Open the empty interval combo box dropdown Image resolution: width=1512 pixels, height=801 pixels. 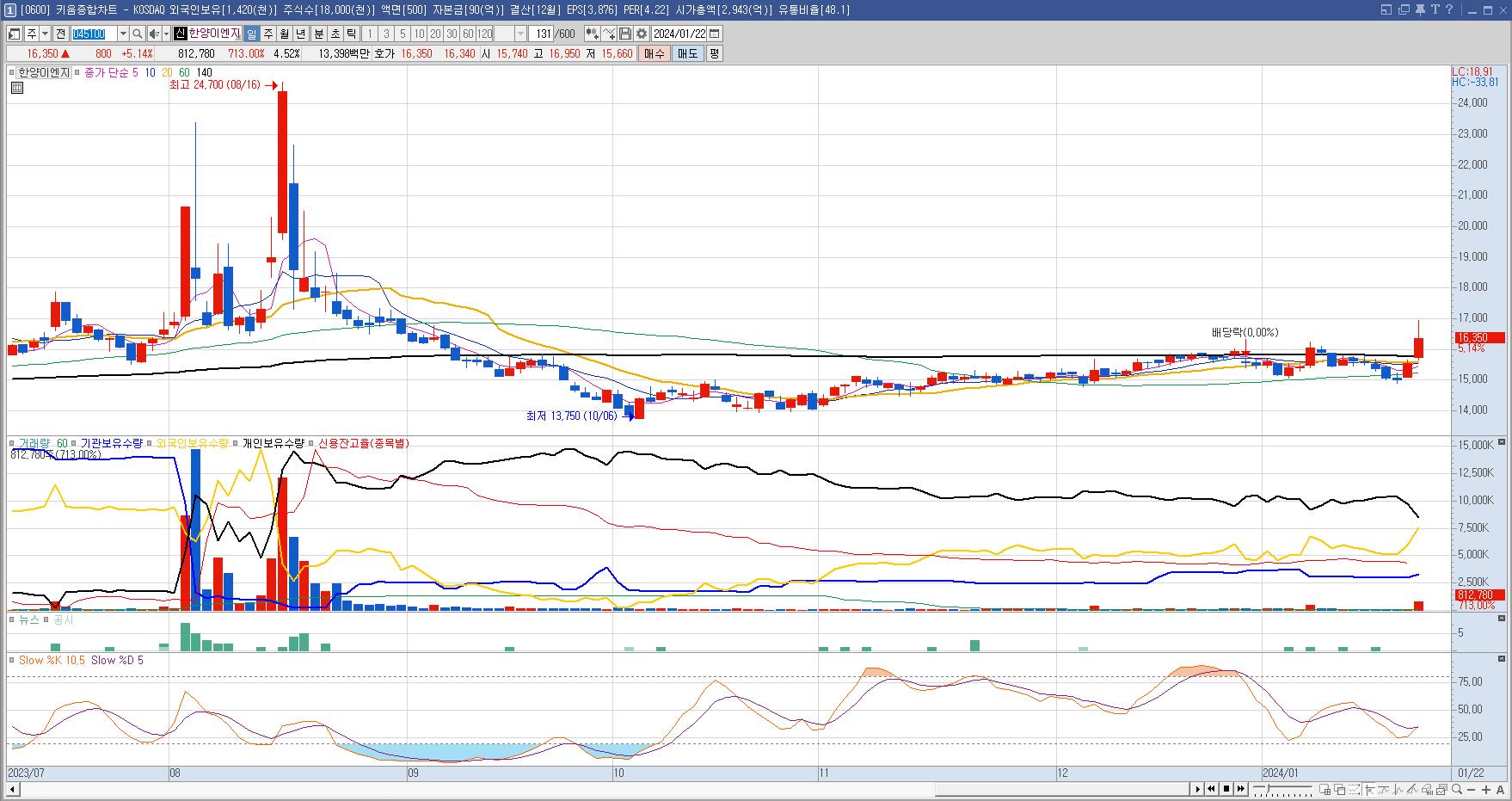coord(519,34)
